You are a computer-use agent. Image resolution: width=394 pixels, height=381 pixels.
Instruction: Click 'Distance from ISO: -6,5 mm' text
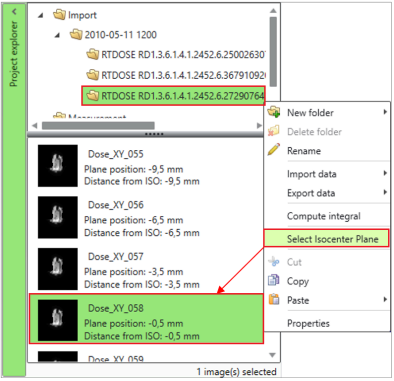[x=142, y=232]
